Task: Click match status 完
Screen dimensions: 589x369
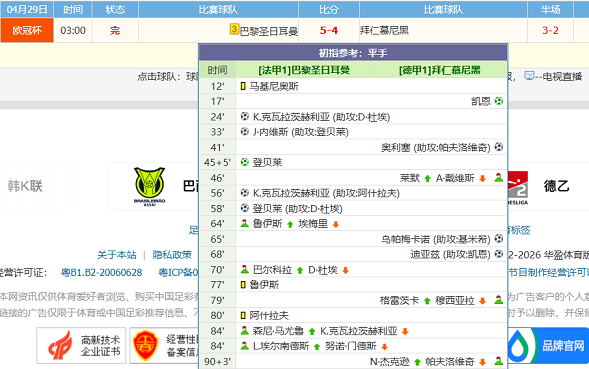Action: [x=115, y=30]
